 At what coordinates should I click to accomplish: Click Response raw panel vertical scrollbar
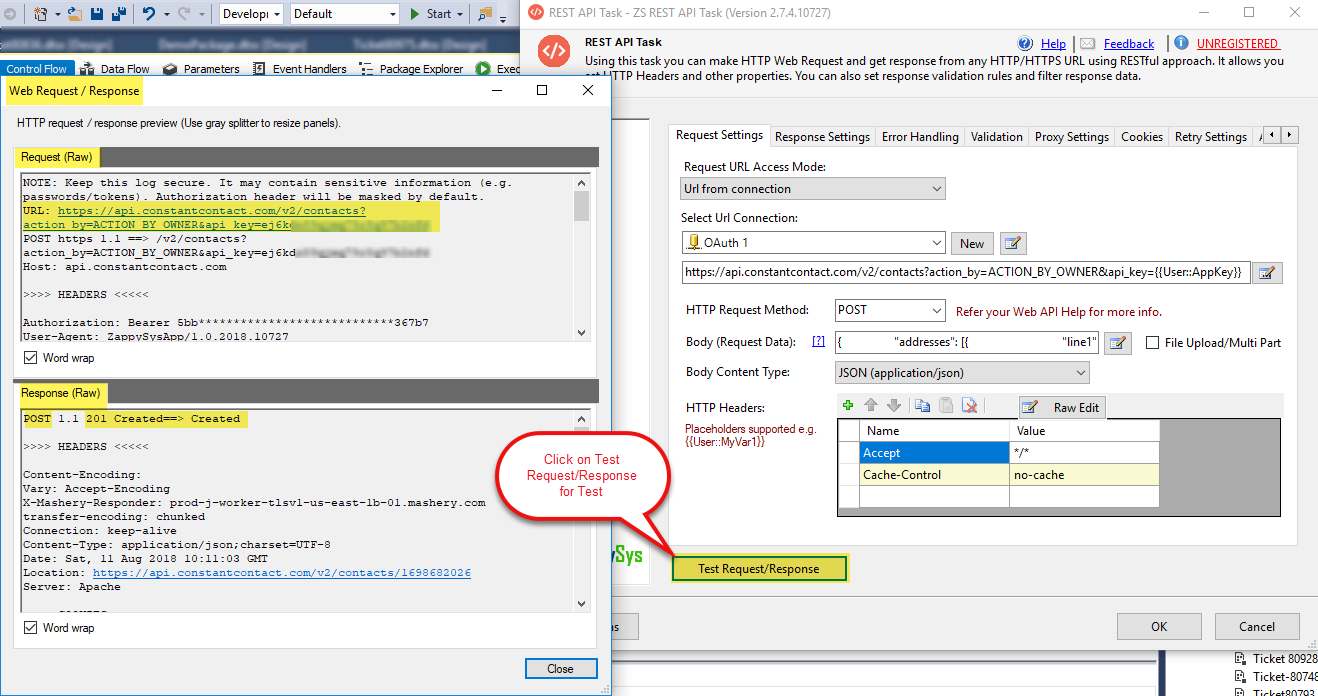point(581,509)
